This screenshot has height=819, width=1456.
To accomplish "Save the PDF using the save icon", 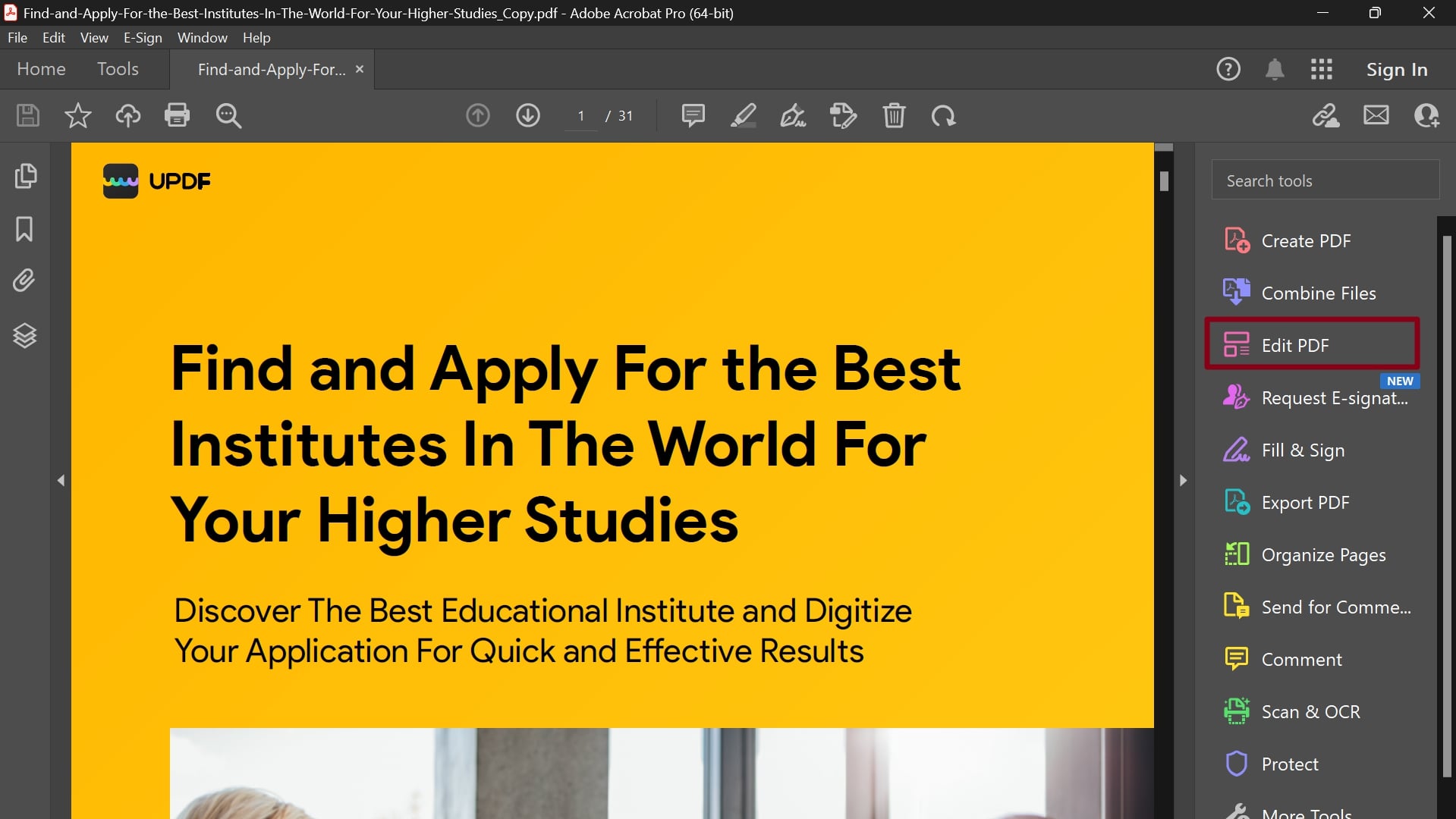I will coord(27,115).
